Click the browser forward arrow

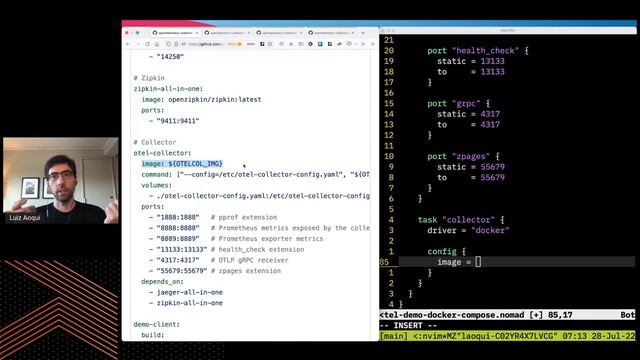coord(138,44)
